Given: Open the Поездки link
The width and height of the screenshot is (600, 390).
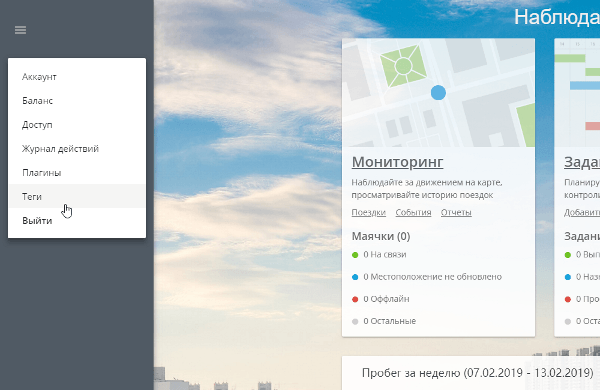Looking at the screenshot, I should [368, 212].
